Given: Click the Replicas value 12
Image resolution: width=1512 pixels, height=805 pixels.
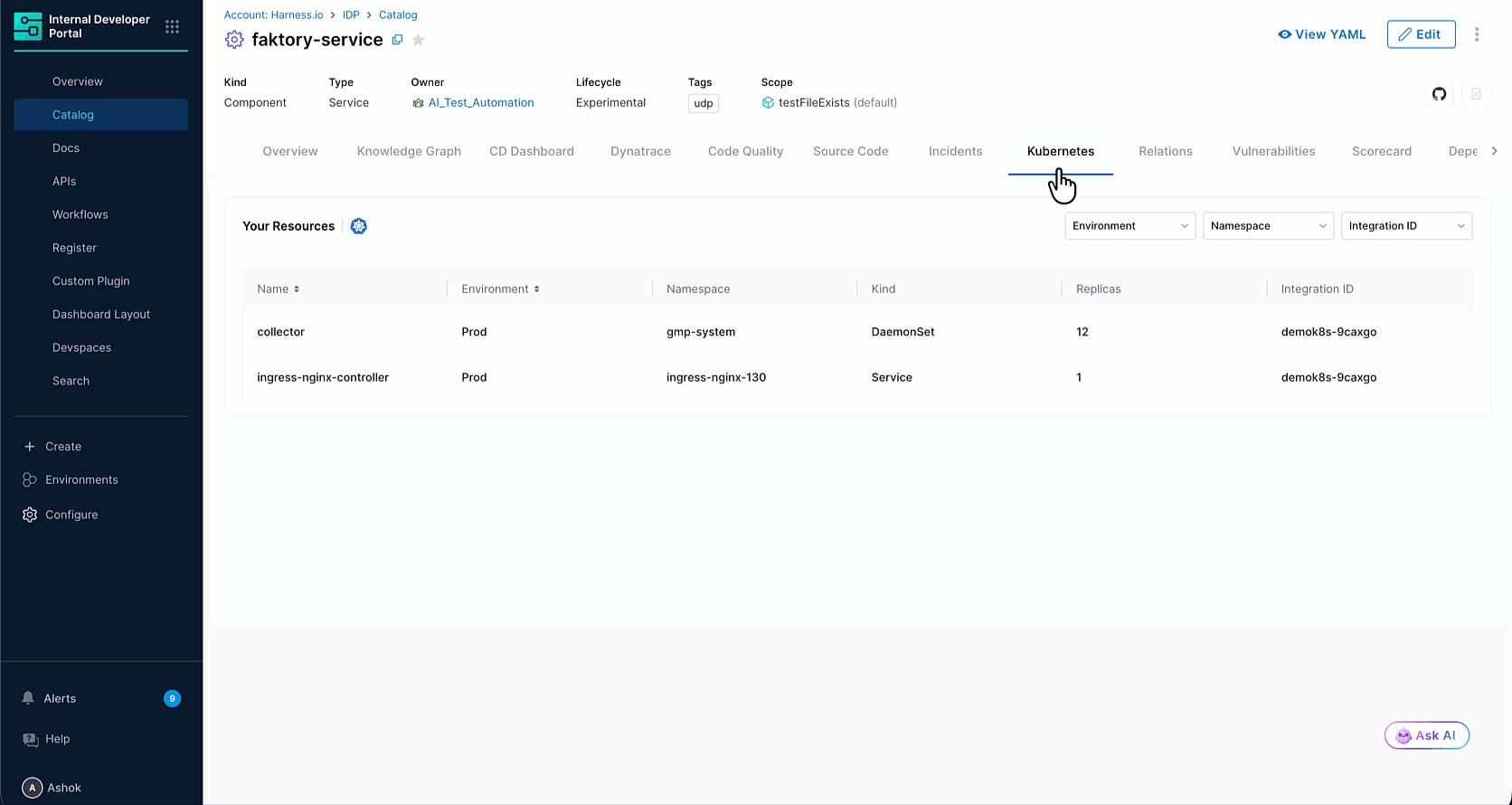Looking at the screenshot, I should click(1082, 332).
